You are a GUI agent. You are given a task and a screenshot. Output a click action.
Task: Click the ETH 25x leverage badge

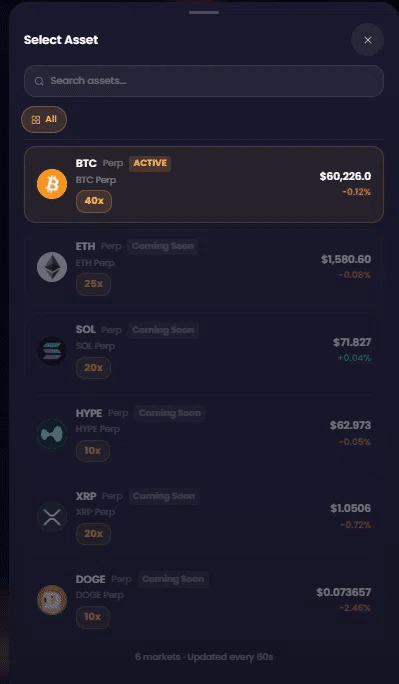point(93,284)
